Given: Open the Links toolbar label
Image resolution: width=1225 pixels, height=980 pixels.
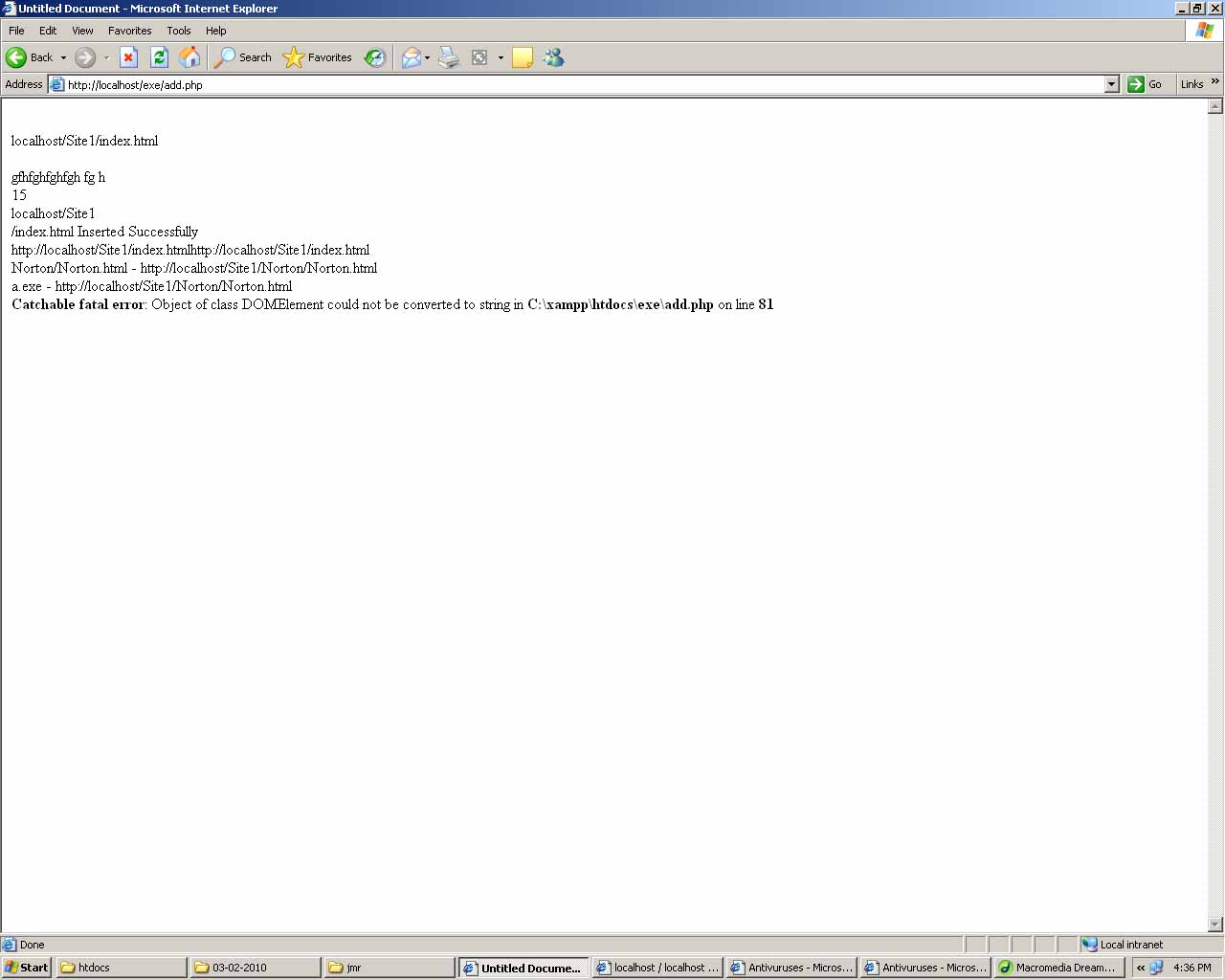Looking at the screenshot, I should coord(1192,84).
